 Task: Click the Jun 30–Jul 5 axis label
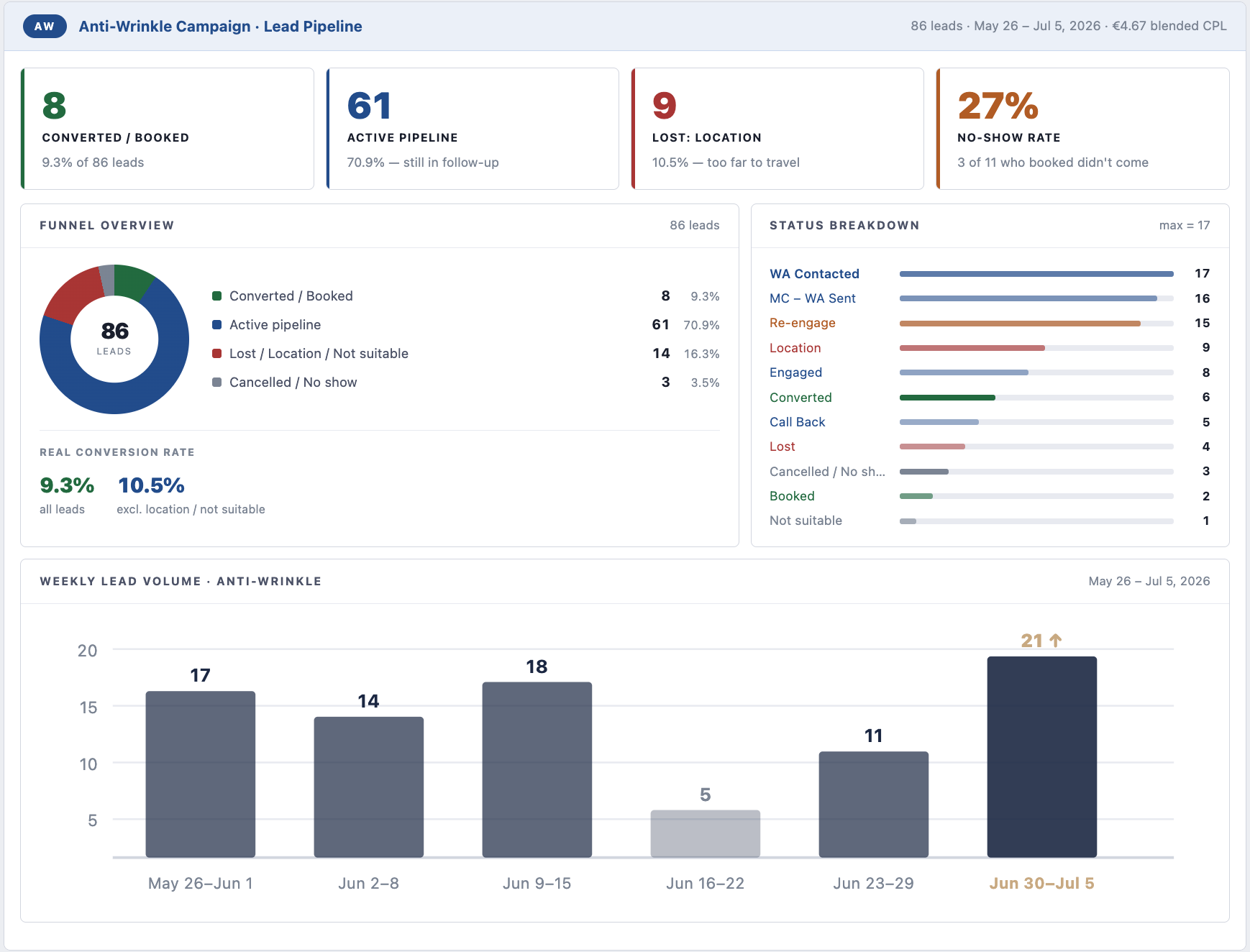tap(1041, 884)
